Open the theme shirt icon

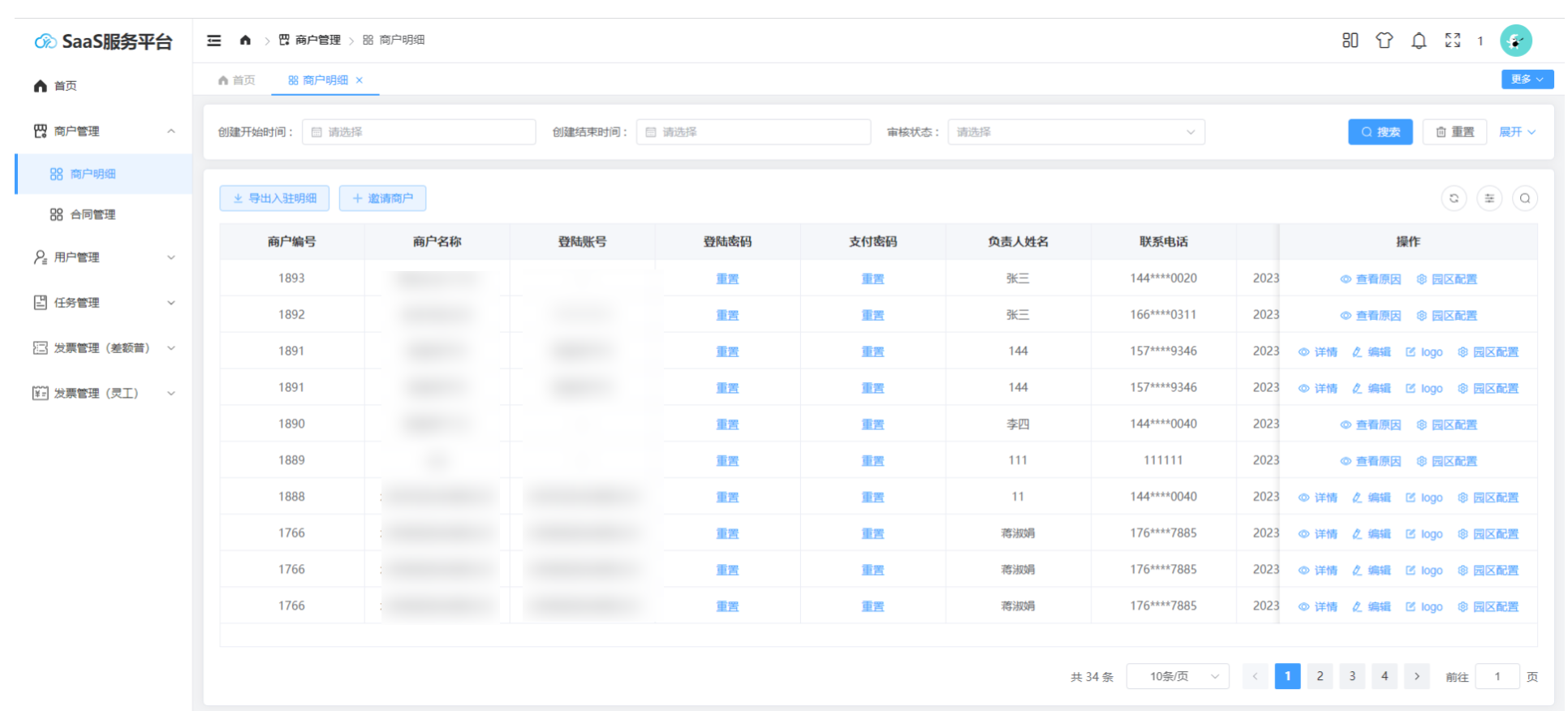[1384, 41]
